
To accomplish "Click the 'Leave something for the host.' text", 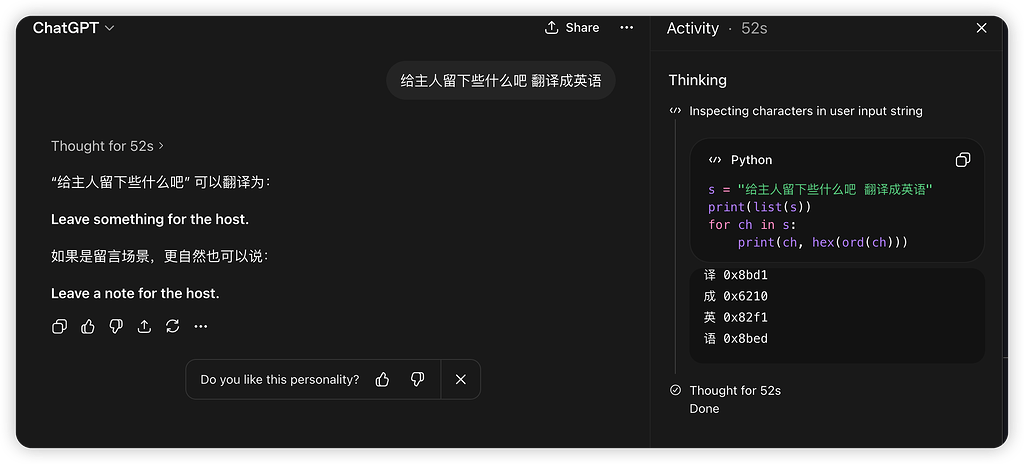I will click(150, 220).
